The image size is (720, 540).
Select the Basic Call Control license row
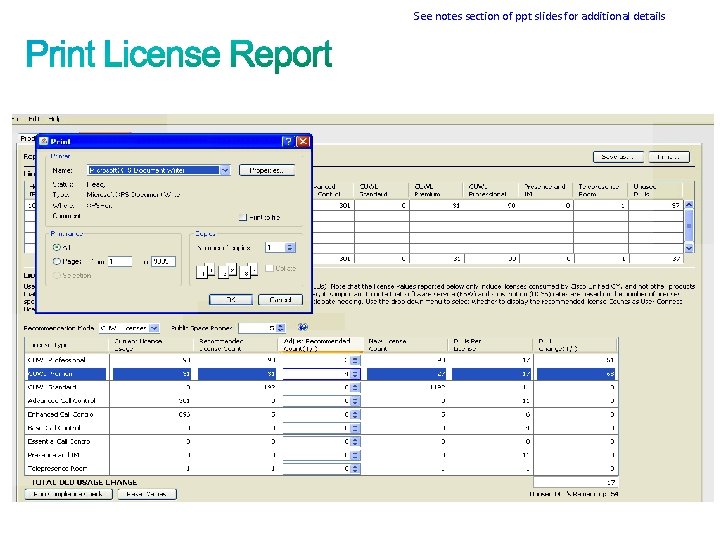321,428
